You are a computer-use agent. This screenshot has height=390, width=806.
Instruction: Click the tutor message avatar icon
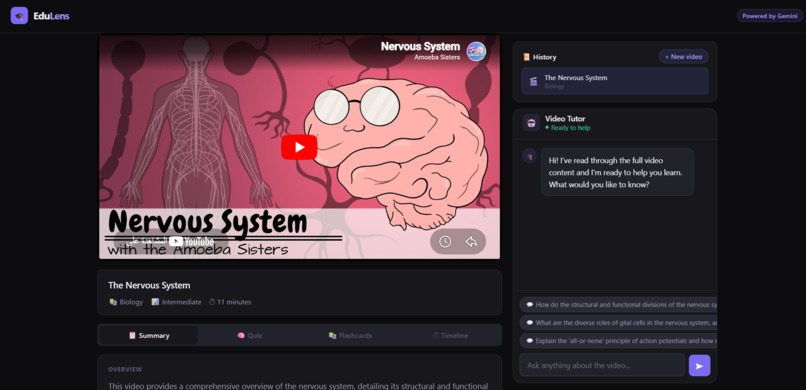tap(529, 156)
